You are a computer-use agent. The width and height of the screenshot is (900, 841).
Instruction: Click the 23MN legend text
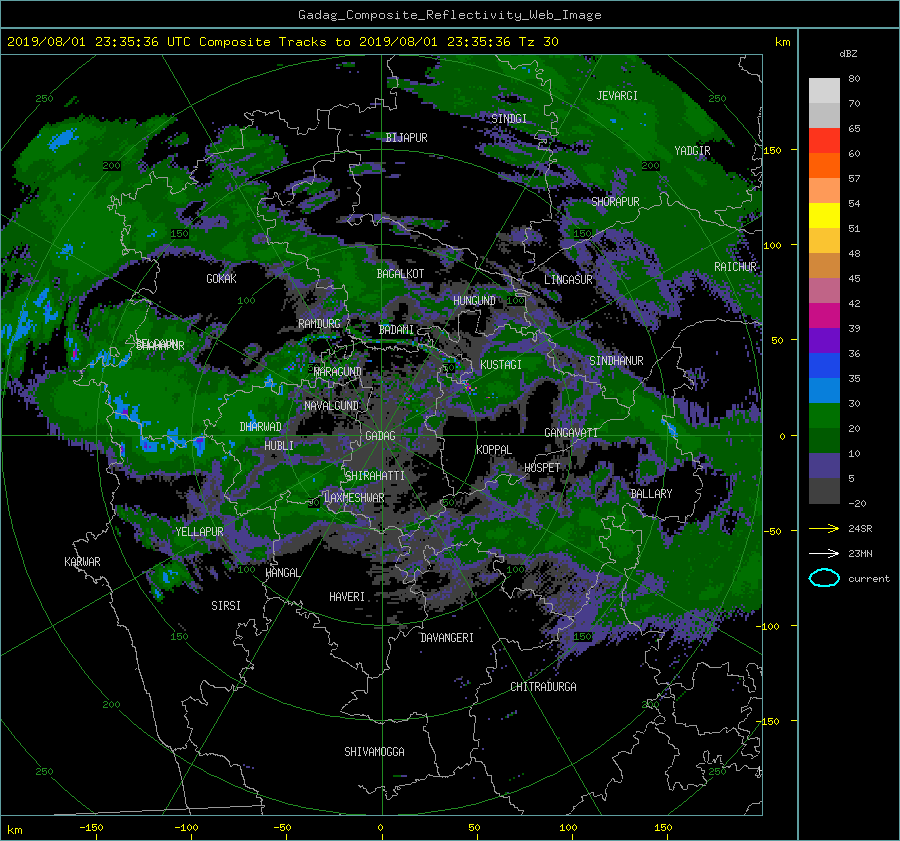pyautogui.click(x=860, y=553)
